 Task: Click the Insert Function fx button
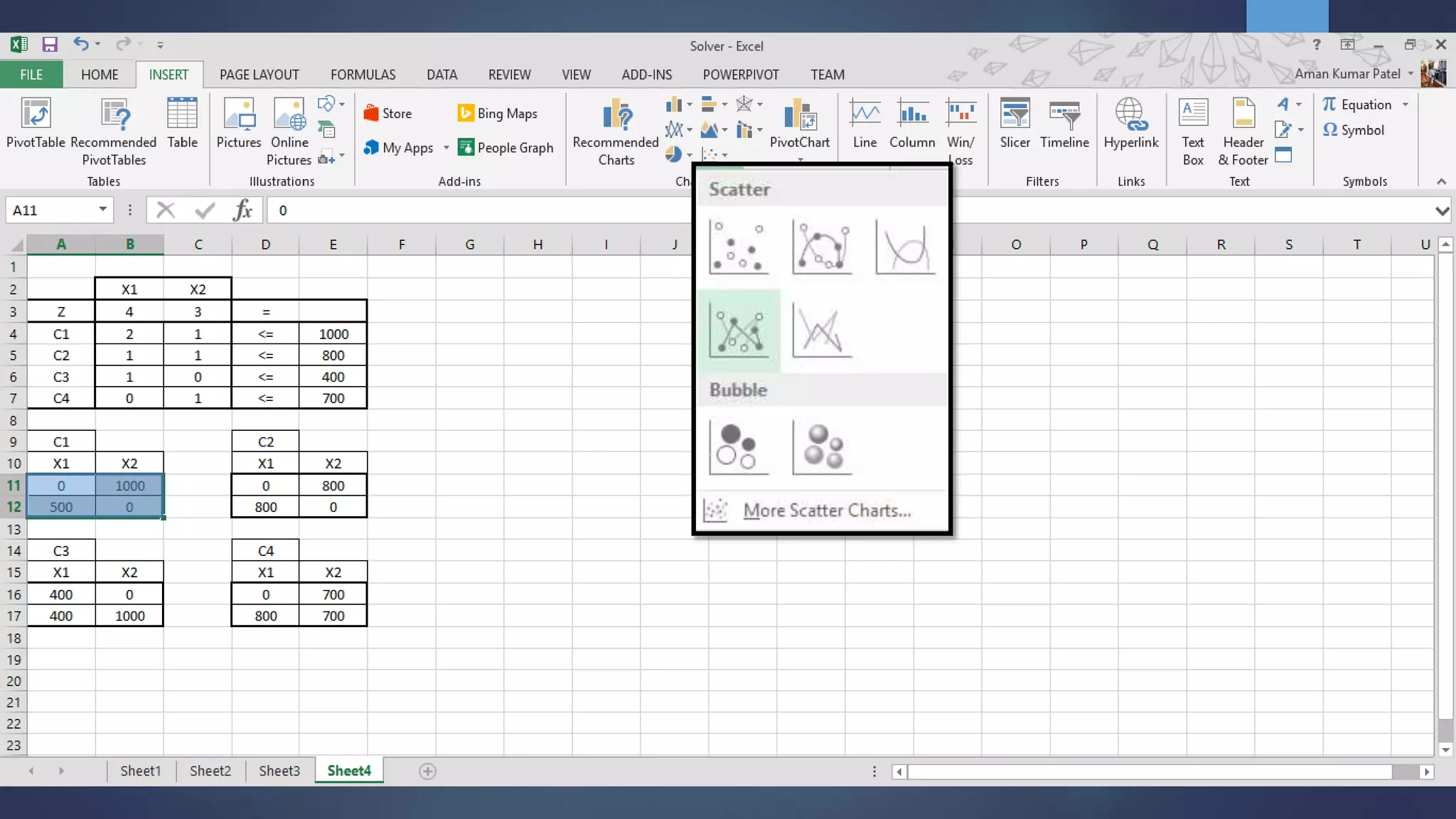pos(242,210)
